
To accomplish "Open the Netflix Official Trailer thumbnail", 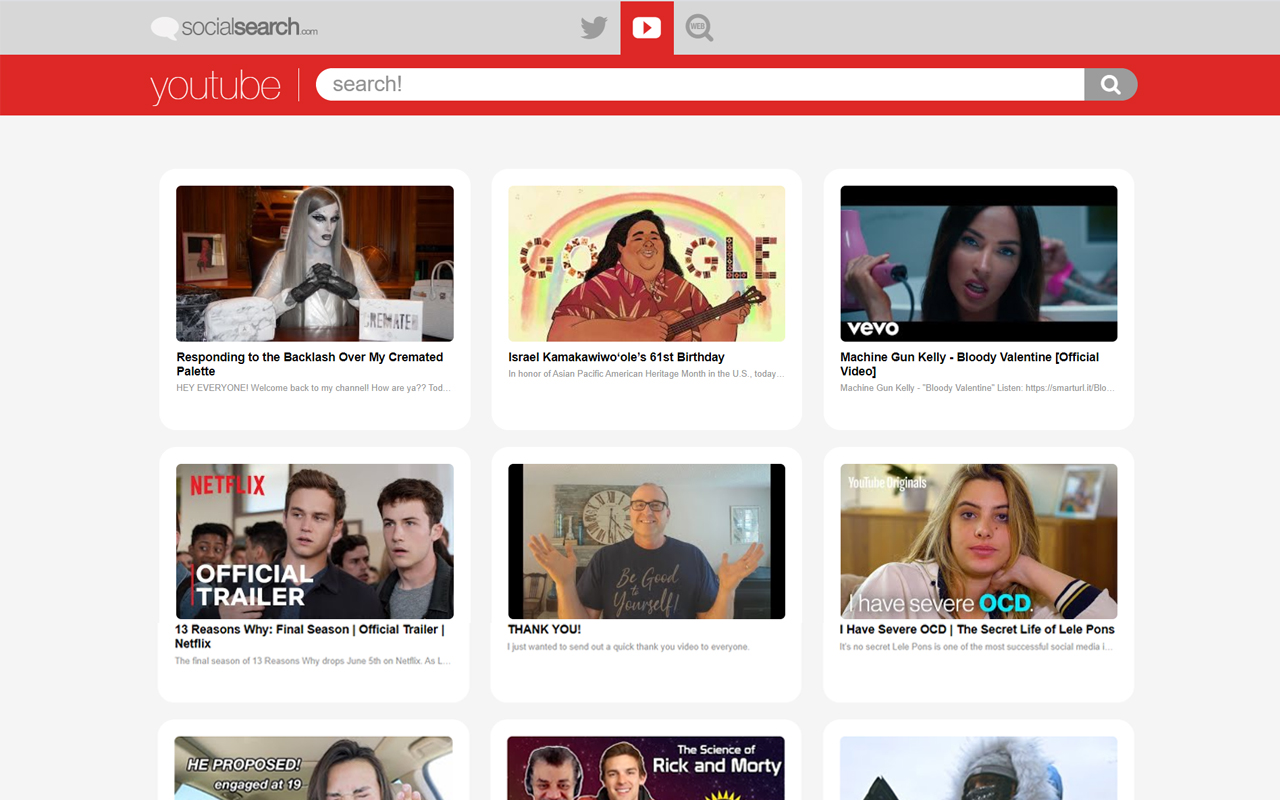I will point(315,541).
